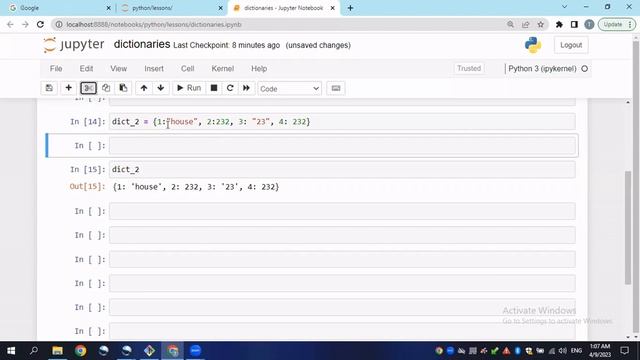Click the kernel idle circle indicator
640x360 pixels.
point(584,69)
